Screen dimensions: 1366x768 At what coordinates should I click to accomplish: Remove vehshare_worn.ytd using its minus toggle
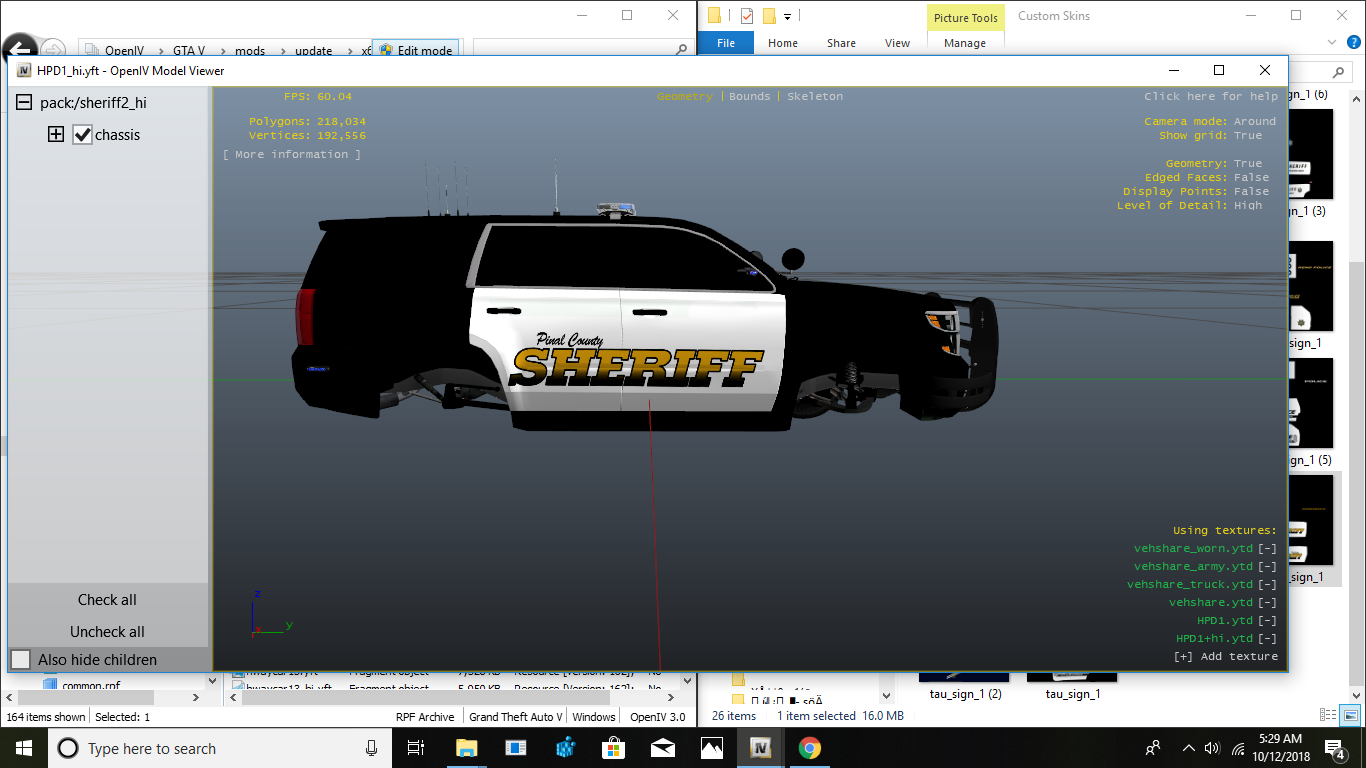click(1267, 549)
